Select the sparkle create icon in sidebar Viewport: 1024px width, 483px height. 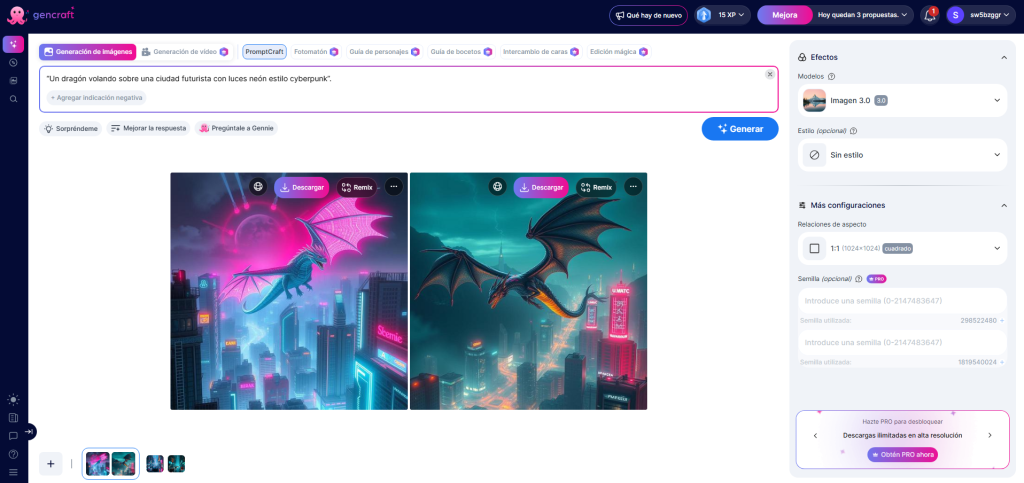pyautogui.click(x=13, y=44)
